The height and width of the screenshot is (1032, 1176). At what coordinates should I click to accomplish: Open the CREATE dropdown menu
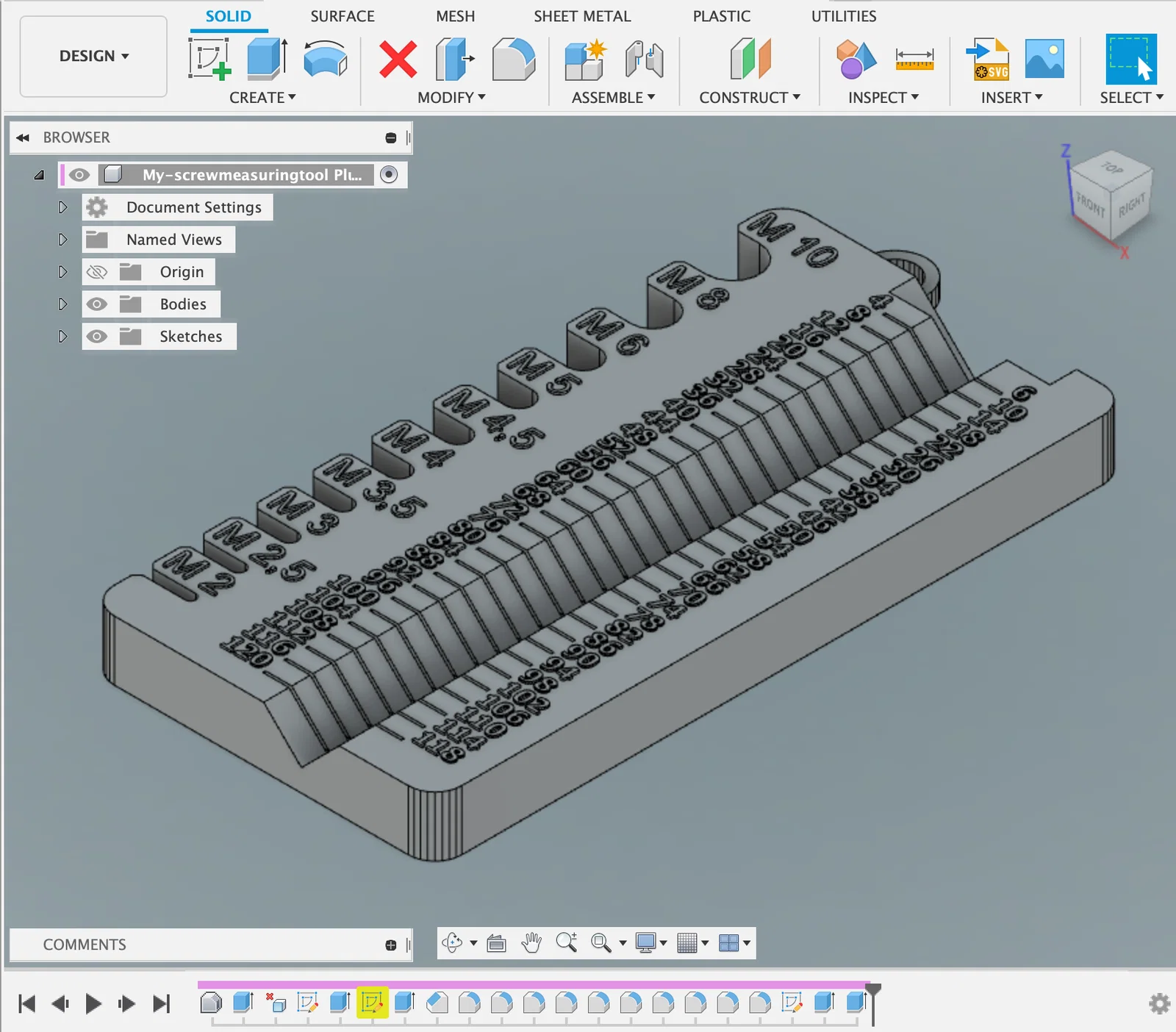coord(262,98)
